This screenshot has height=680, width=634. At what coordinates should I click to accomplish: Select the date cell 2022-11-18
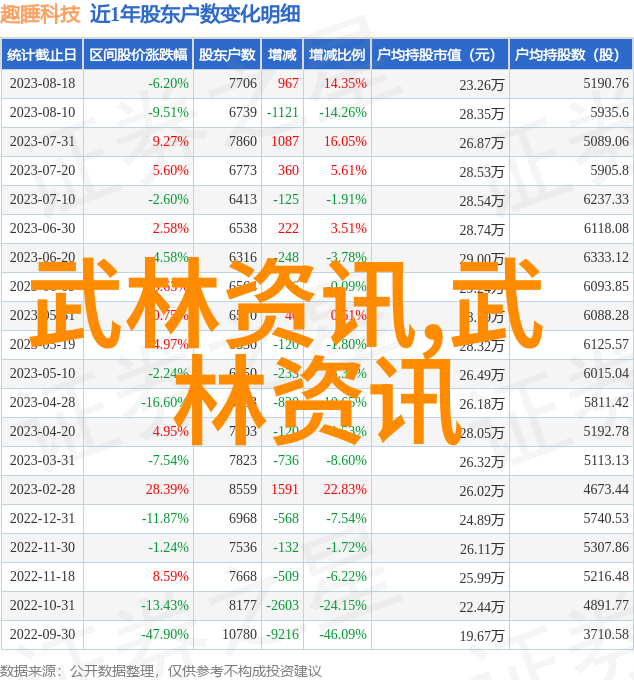pyautogui.click(x=42, y=576)
